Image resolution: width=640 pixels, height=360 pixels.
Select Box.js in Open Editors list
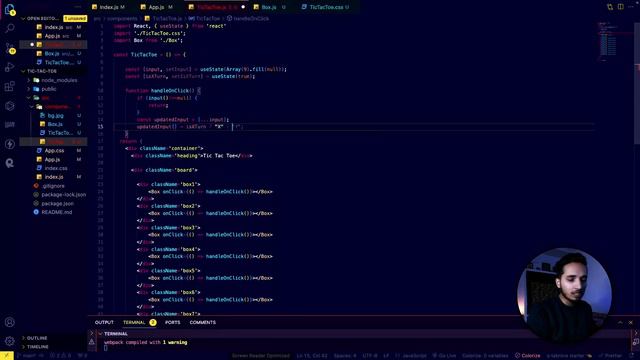52,53
